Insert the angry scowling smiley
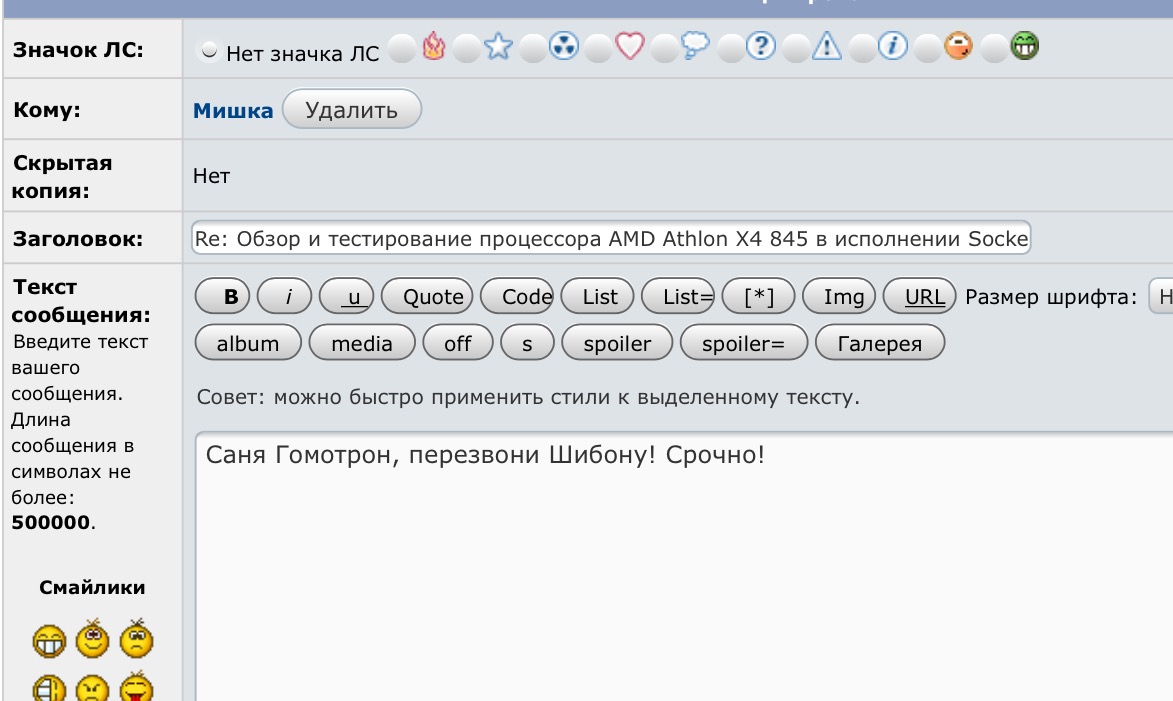 pyautogui.click(x=93, y=689)
